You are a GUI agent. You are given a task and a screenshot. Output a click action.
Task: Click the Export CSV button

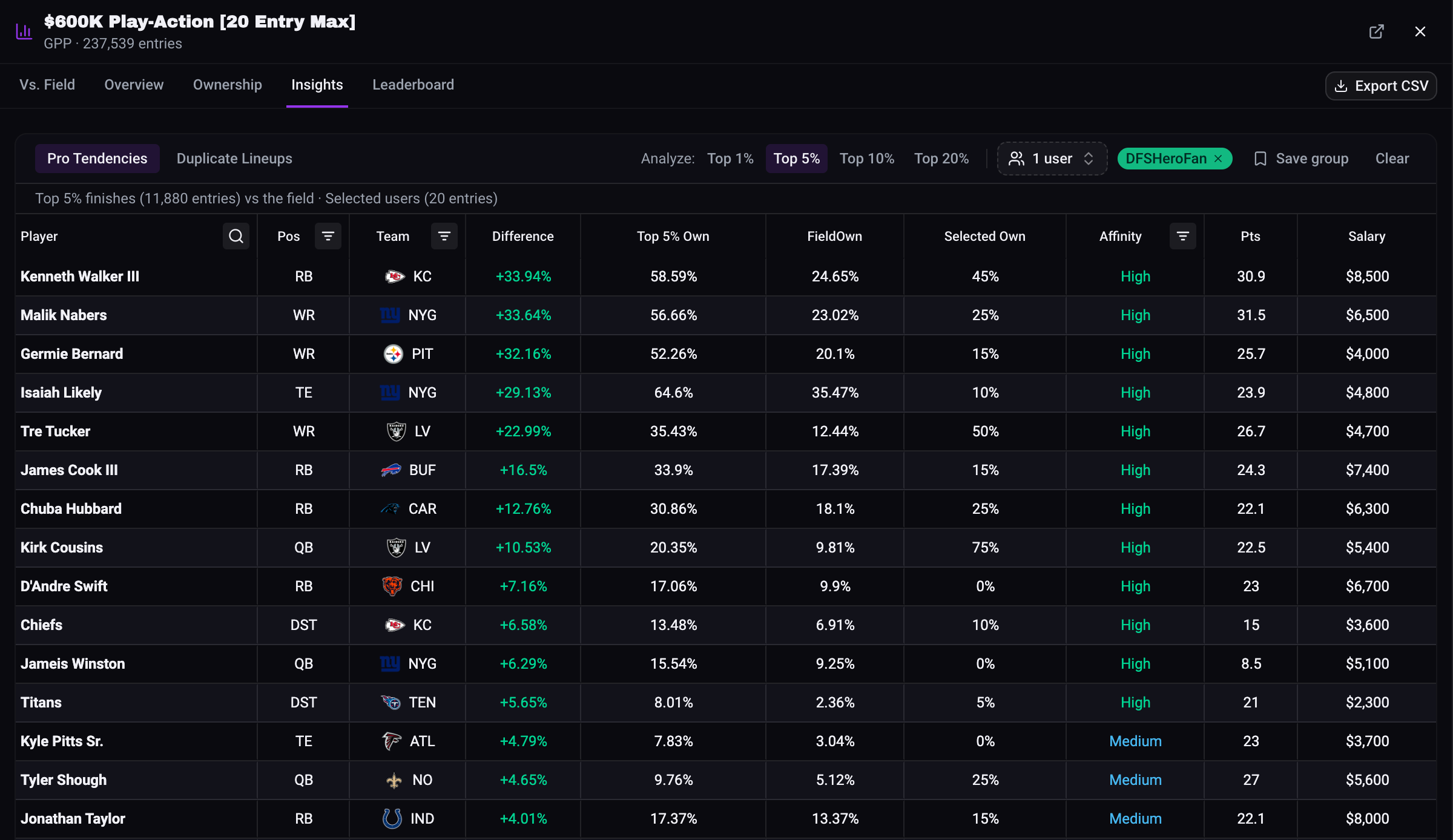[x=1381, y=86]
